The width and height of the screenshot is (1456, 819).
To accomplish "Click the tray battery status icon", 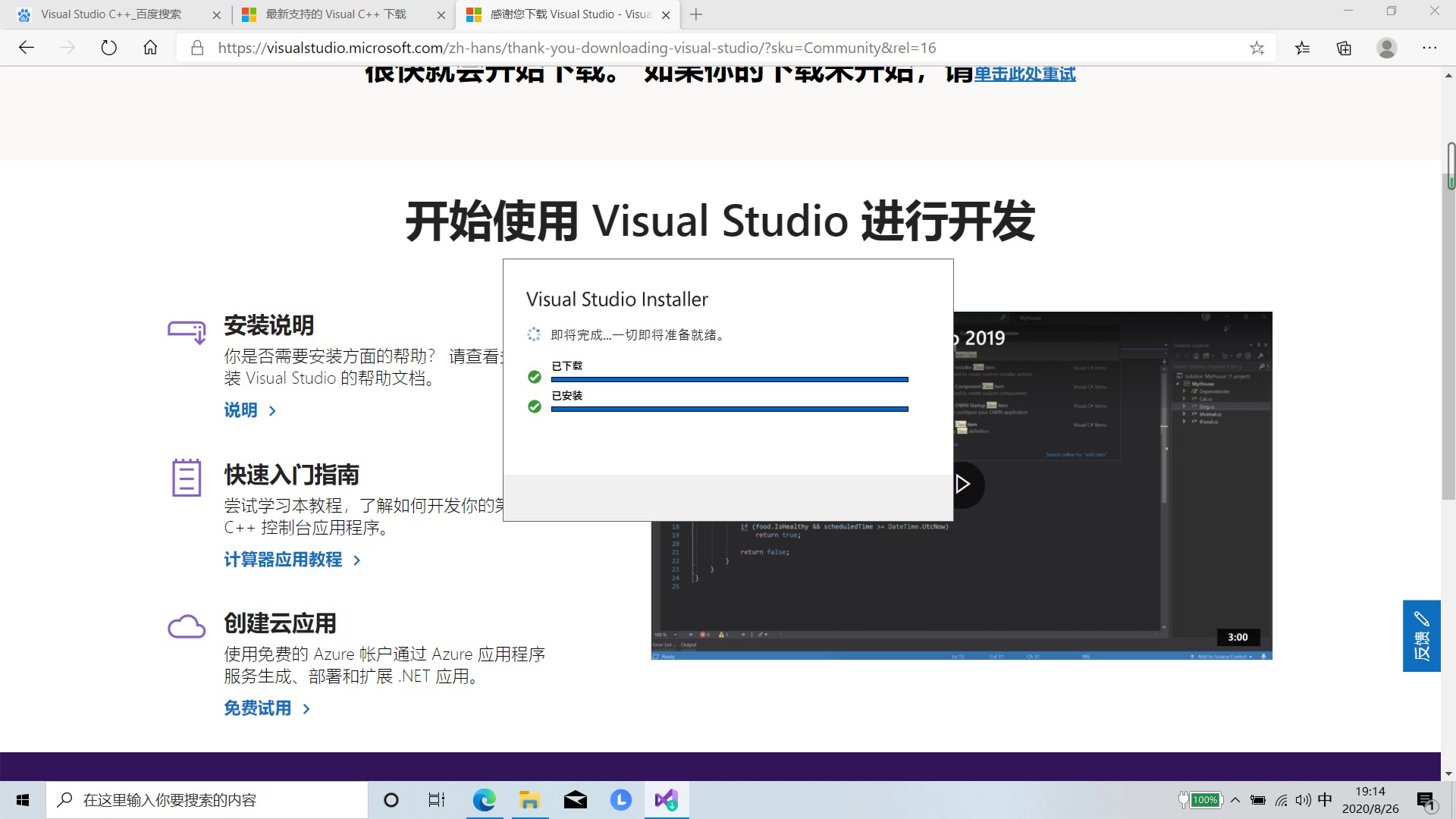I will 1258,800.
